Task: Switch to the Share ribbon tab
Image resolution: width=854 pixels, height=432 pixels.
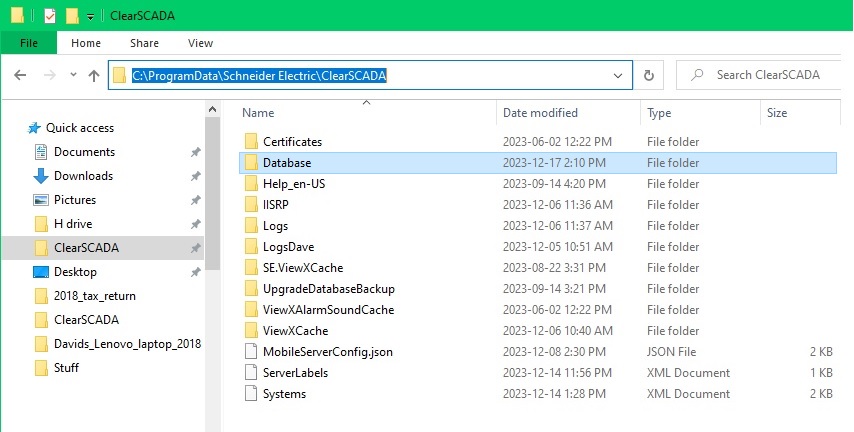Action: tap(144, 43)
